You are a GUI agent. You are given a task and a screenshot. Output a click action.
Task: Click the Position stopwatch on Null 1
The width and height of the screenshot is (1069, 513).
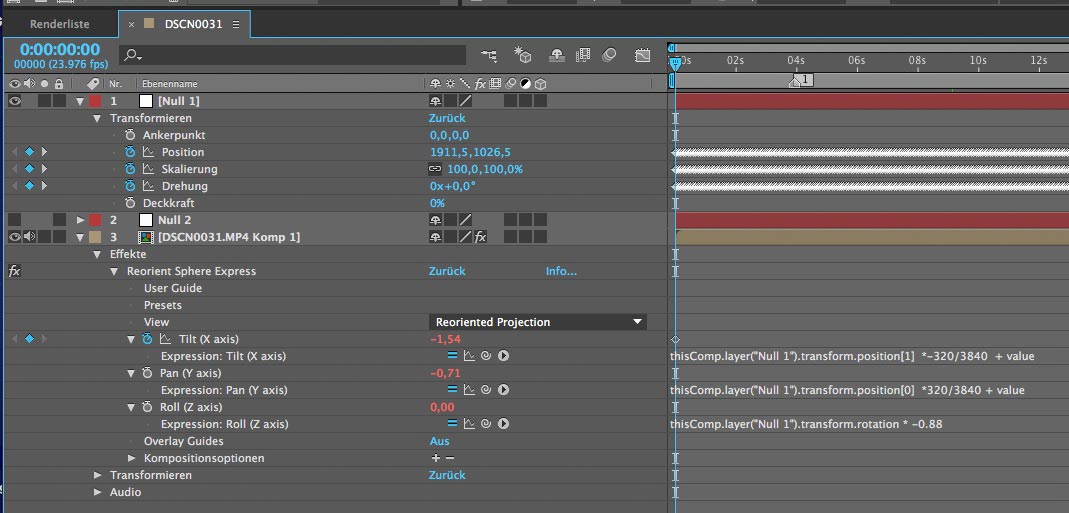130,152
